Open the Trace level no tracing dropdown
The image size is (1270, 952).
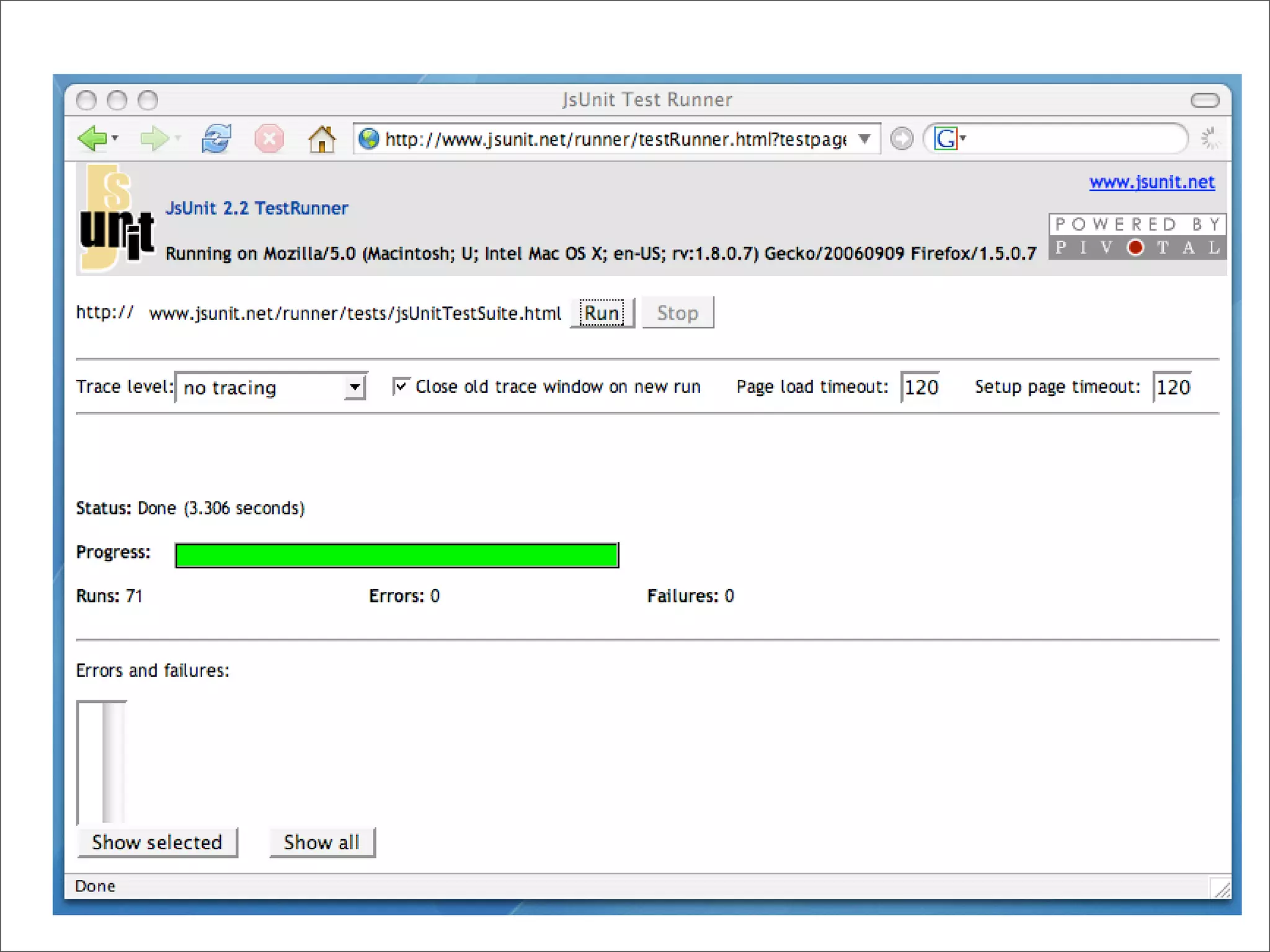click(272, 387)
